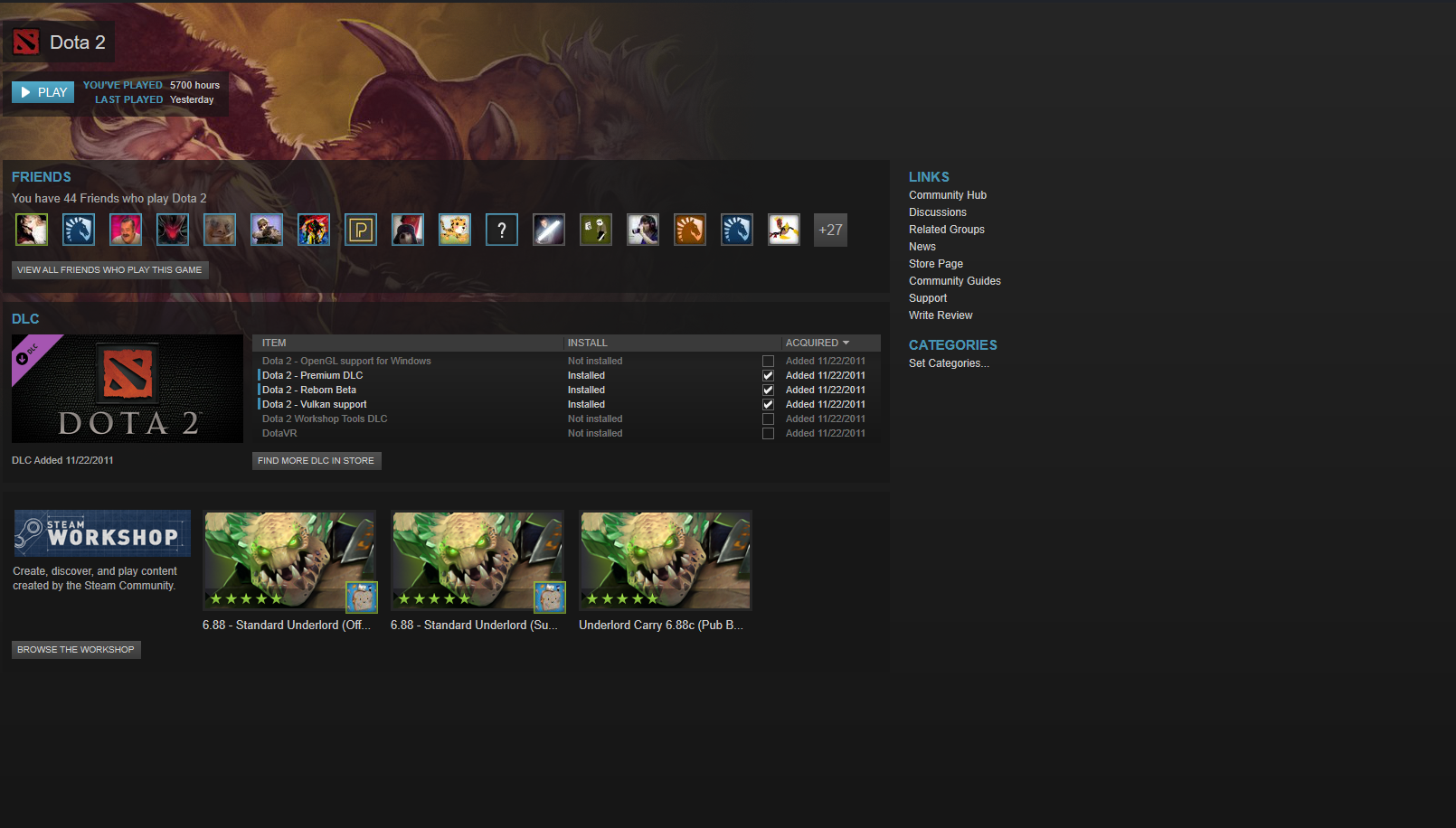Image resolution: width=1456 pixels, height=828 pixels.
Task: Open the red demon friend avatar
Action: click(173, 230)
